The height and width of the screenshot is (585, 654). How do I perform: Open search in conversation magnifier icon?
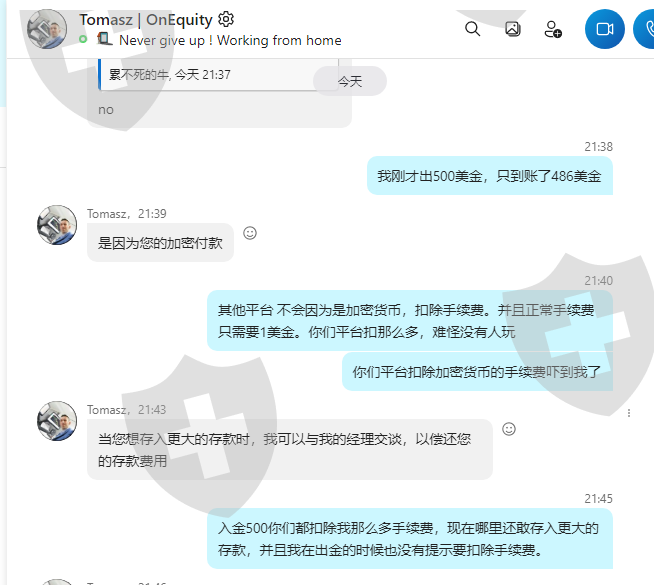[x=472, y=29]
